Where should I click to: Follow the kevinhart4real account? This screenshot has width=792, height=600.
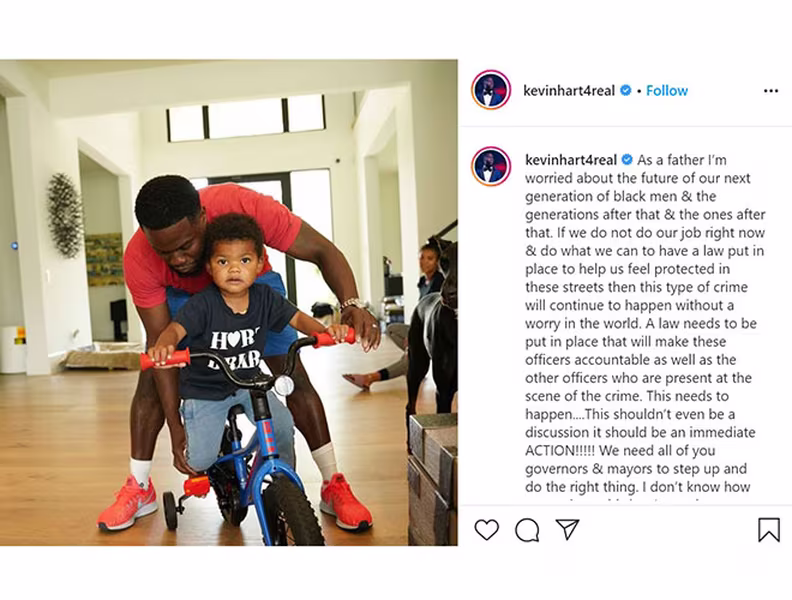(x=667, y=90)
